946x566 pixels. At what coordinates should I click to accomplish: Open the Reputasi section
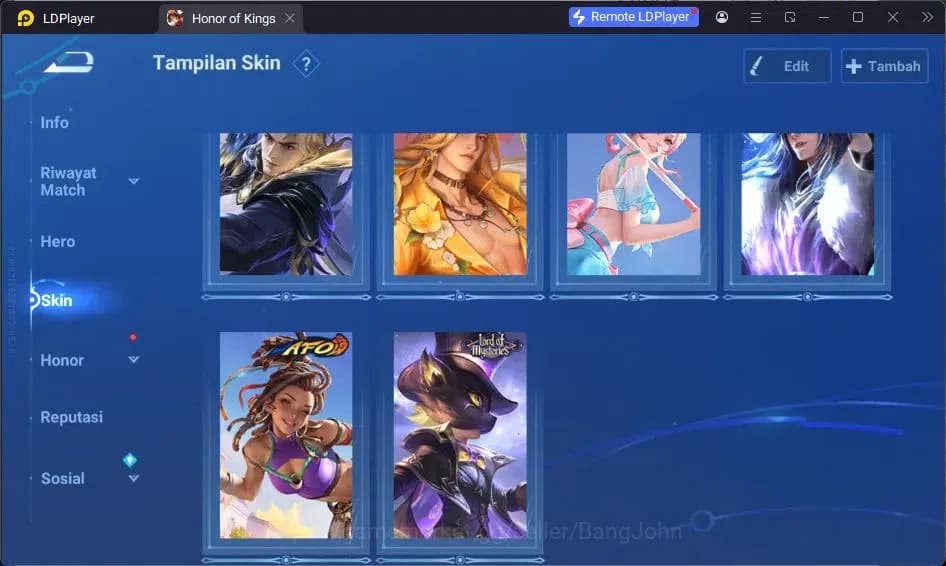pyautogui.click(x=72, y=417)
